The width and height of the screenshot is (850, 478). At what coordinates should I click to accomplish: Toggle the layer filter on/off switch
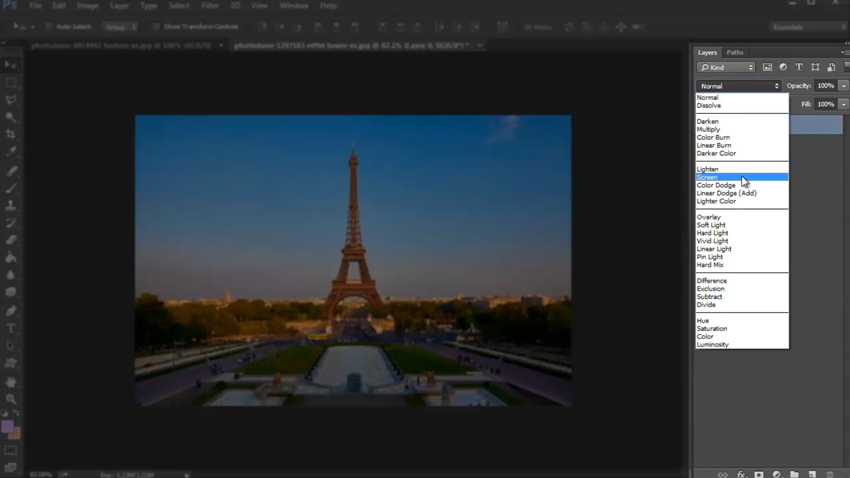pyautogui.click(x=846, y=67)
